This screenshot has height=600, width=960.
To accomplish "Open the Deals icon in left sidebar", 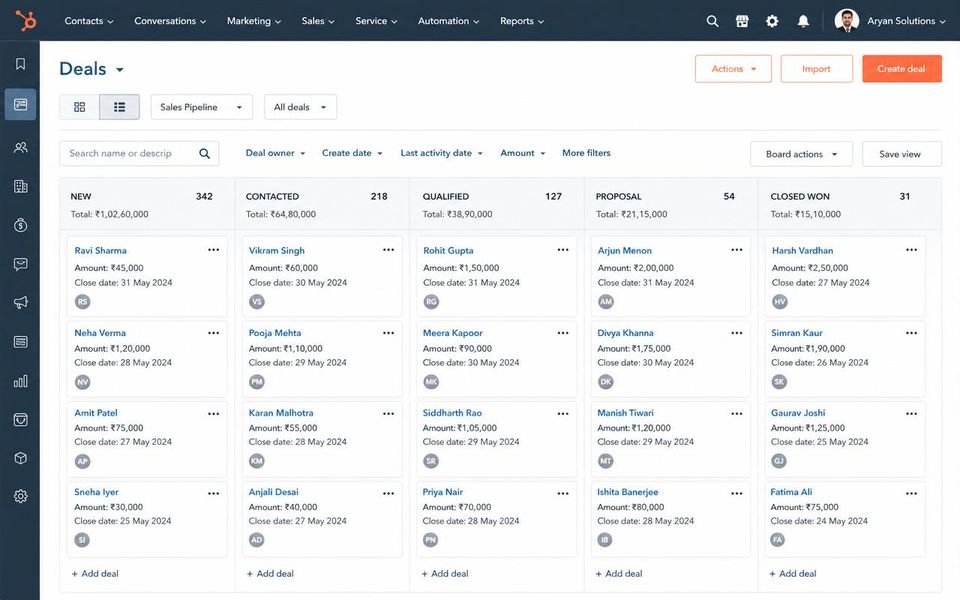I will coord(20,104).
